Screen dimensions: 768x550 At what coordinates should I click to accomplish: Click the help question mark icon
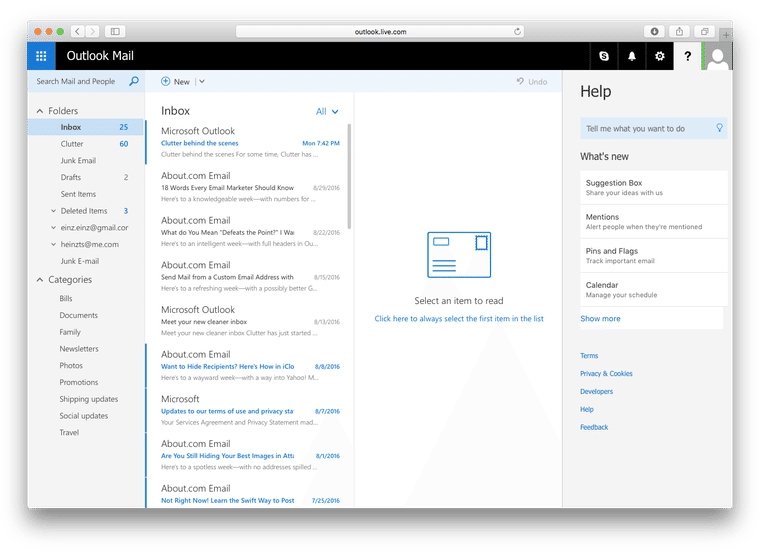687,57
